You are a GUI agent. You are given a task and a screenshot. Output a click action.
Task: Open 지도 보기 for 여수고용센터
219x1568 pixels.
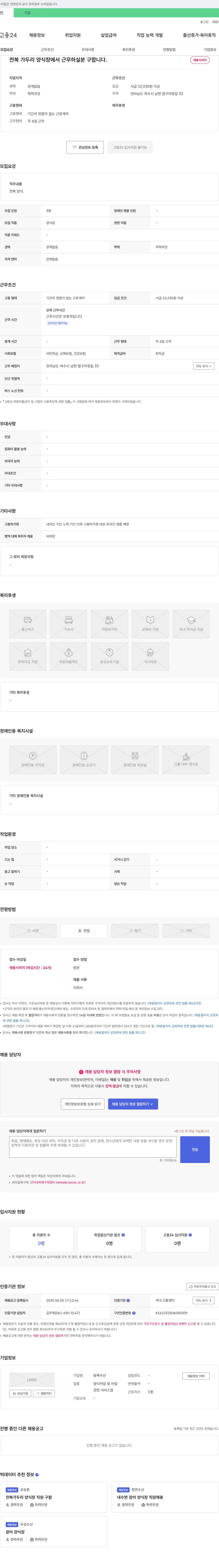click(x=204, y=1300)
